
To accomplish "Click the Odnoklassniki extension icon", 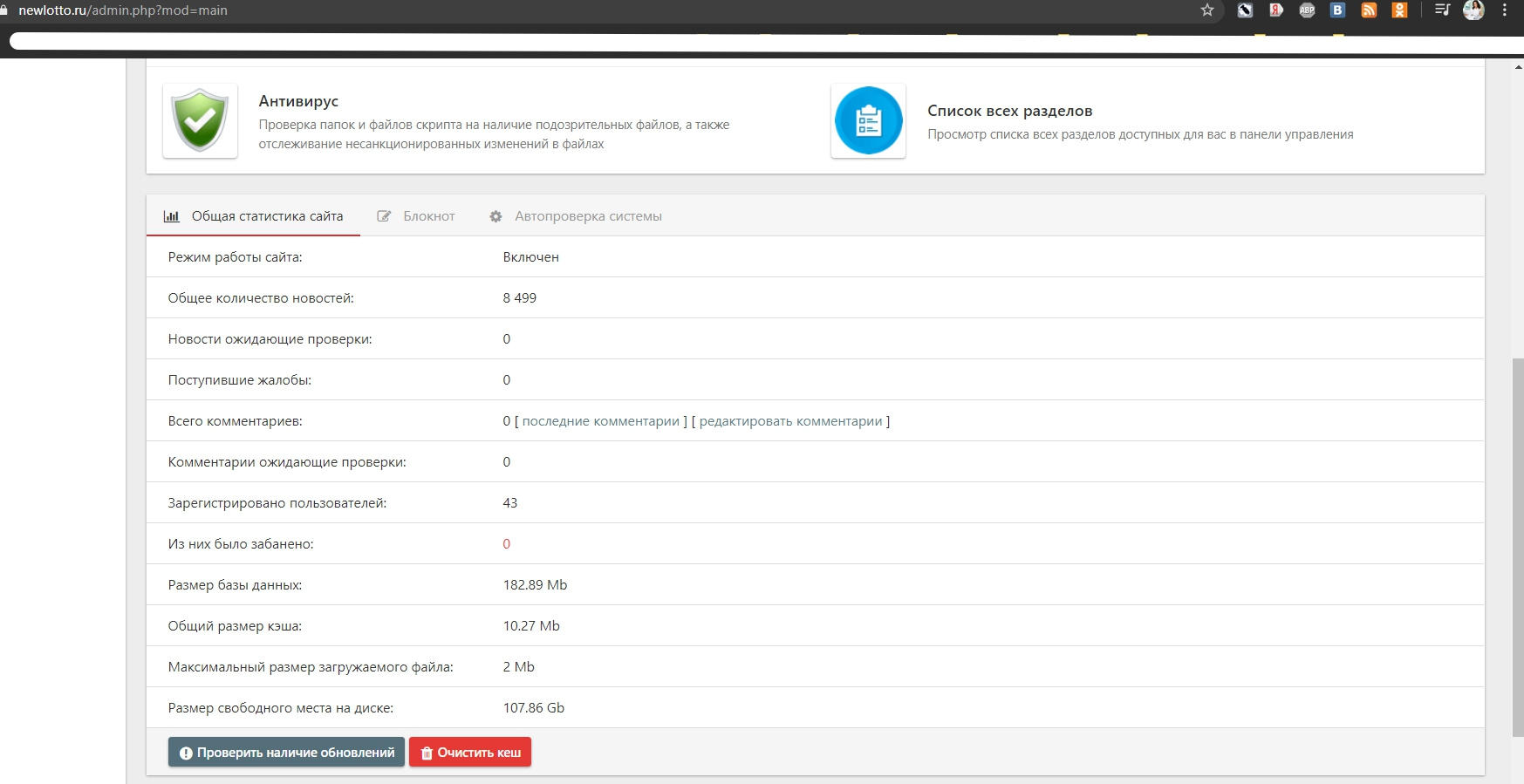I will click(1399, 10).
